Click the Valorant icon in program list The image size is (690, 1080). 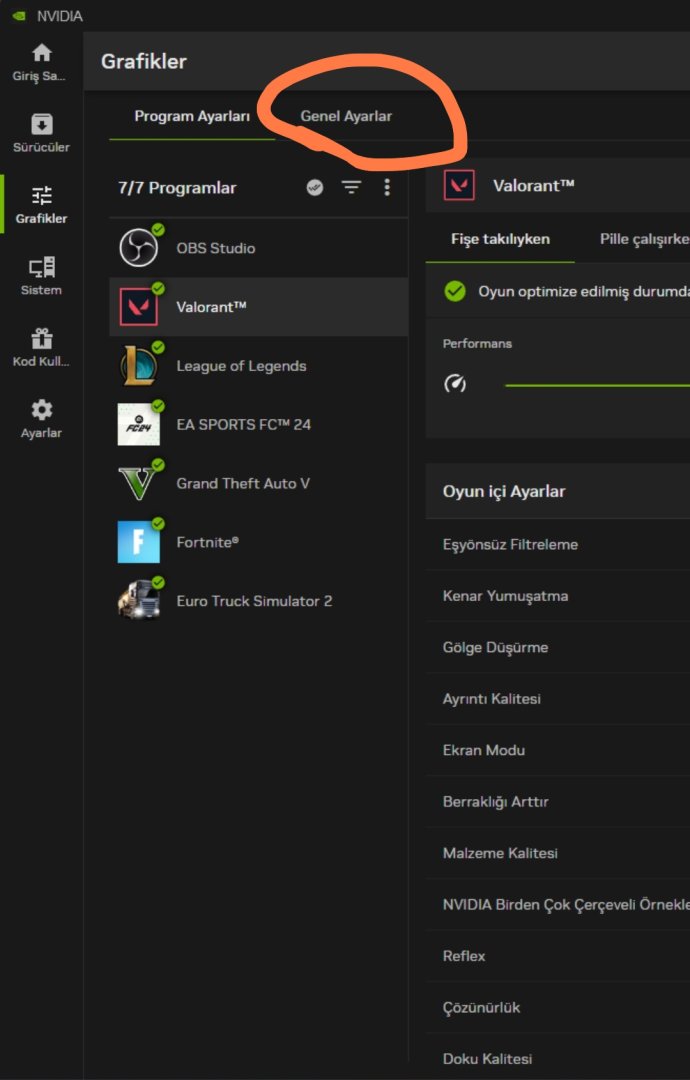[139, 307]
